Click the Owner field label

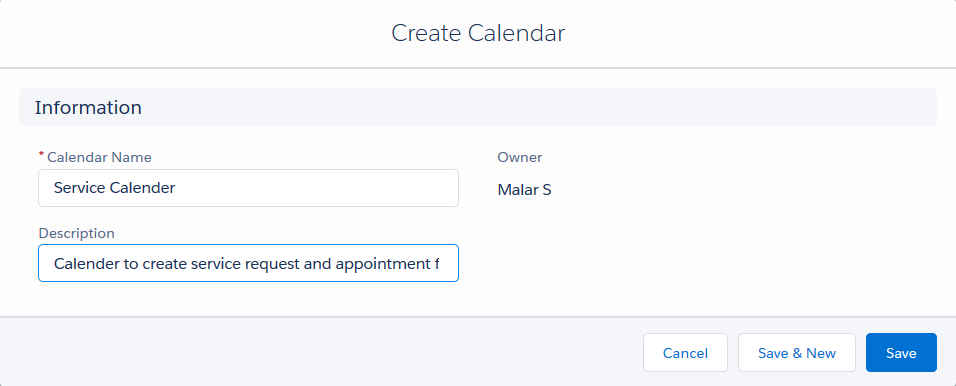[x=519, y=157]
